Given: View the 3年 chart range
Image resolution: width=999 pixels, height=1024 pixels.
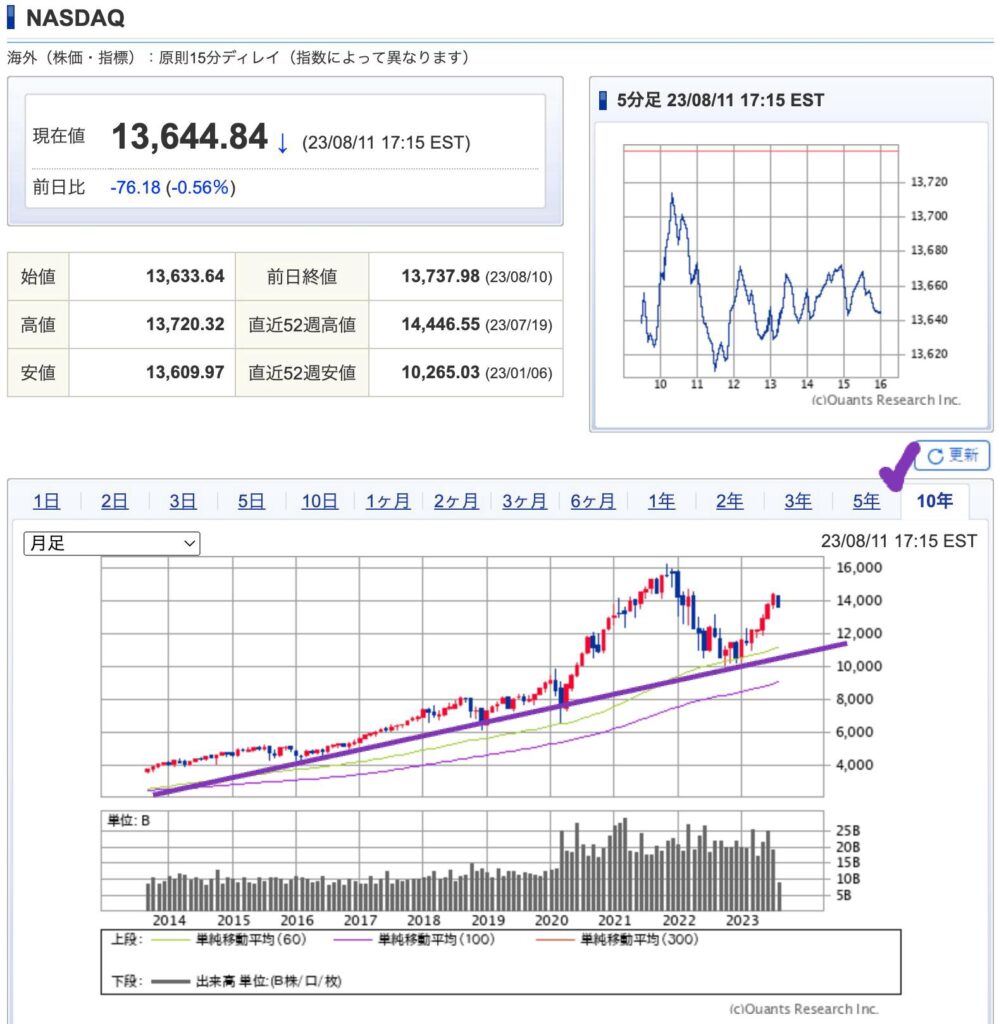Looking at the screenshot, I should click(x=798, y=501).
